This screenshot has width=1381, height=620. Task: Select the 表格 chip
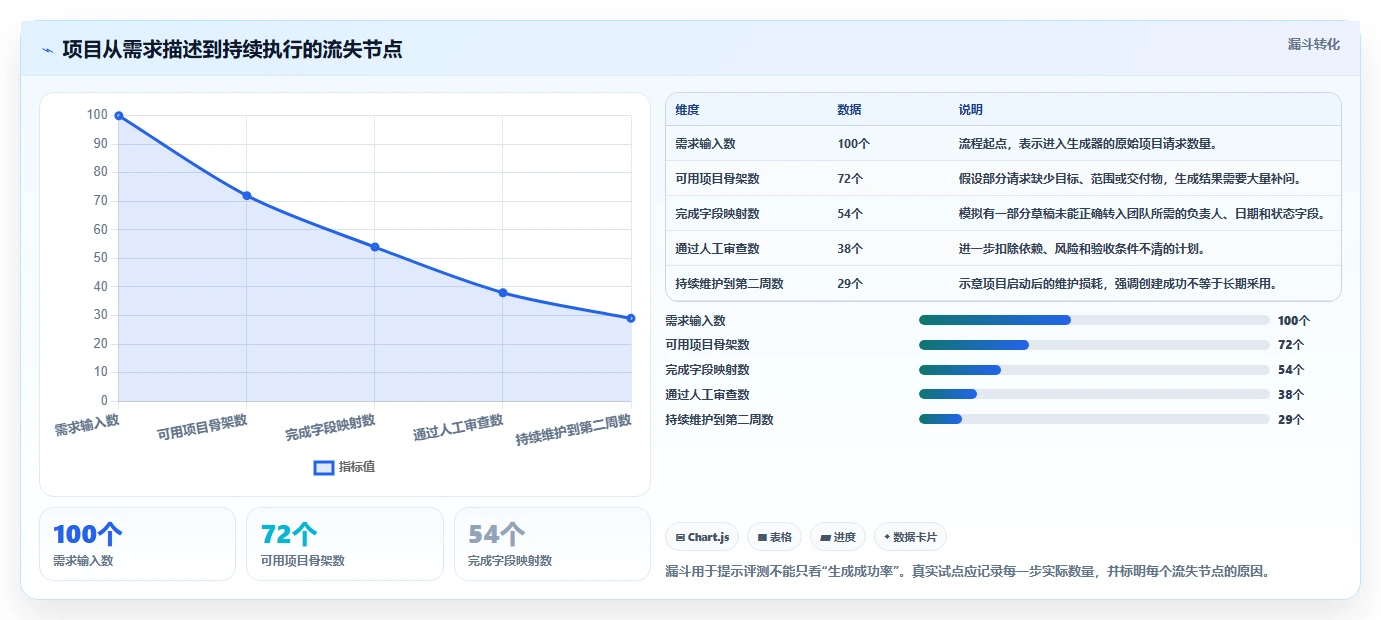click(774, 537)
